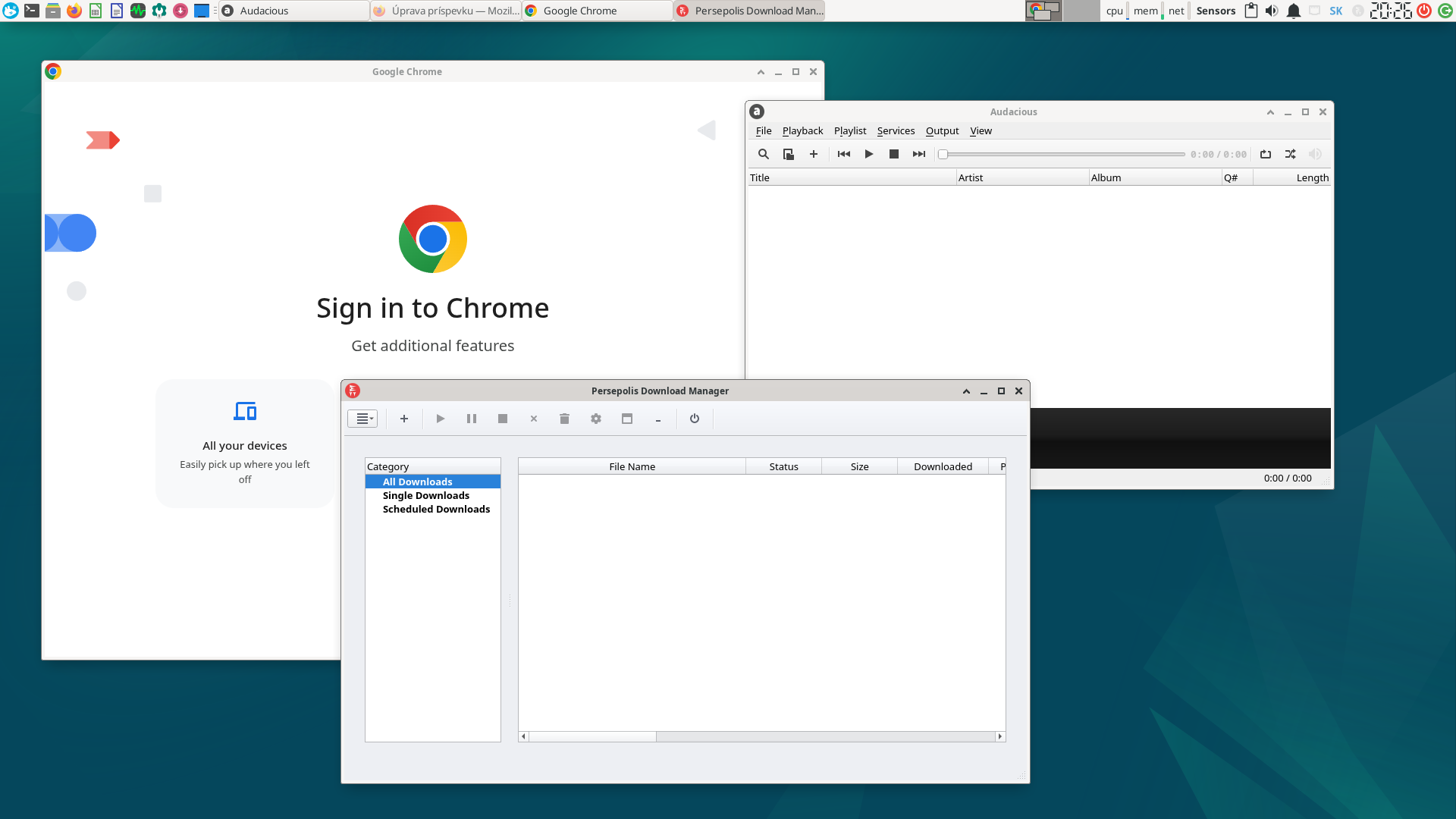Launch spreadsheet app from the panel
This screenshot has height=819, width=1456.
[x=96, y=11]
